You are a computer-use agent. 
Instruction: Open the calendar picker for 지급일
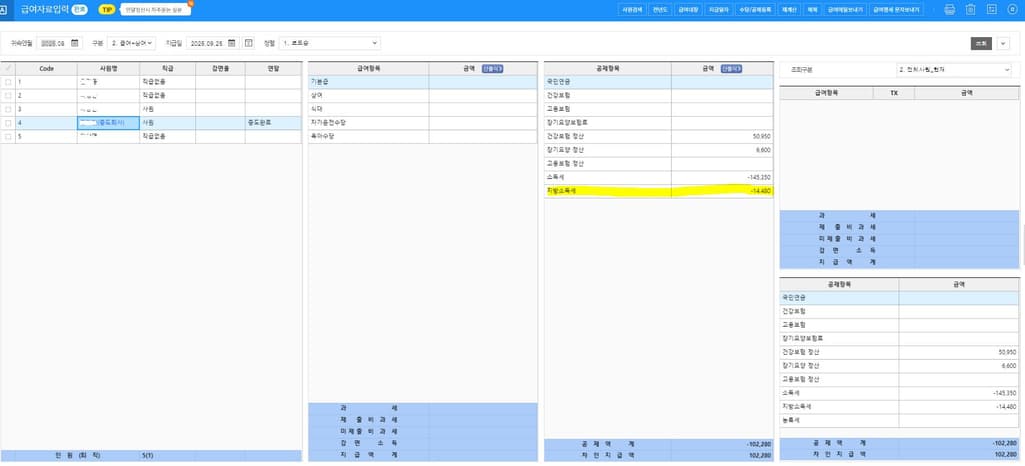pyautogui.click(x=232, y=43)
